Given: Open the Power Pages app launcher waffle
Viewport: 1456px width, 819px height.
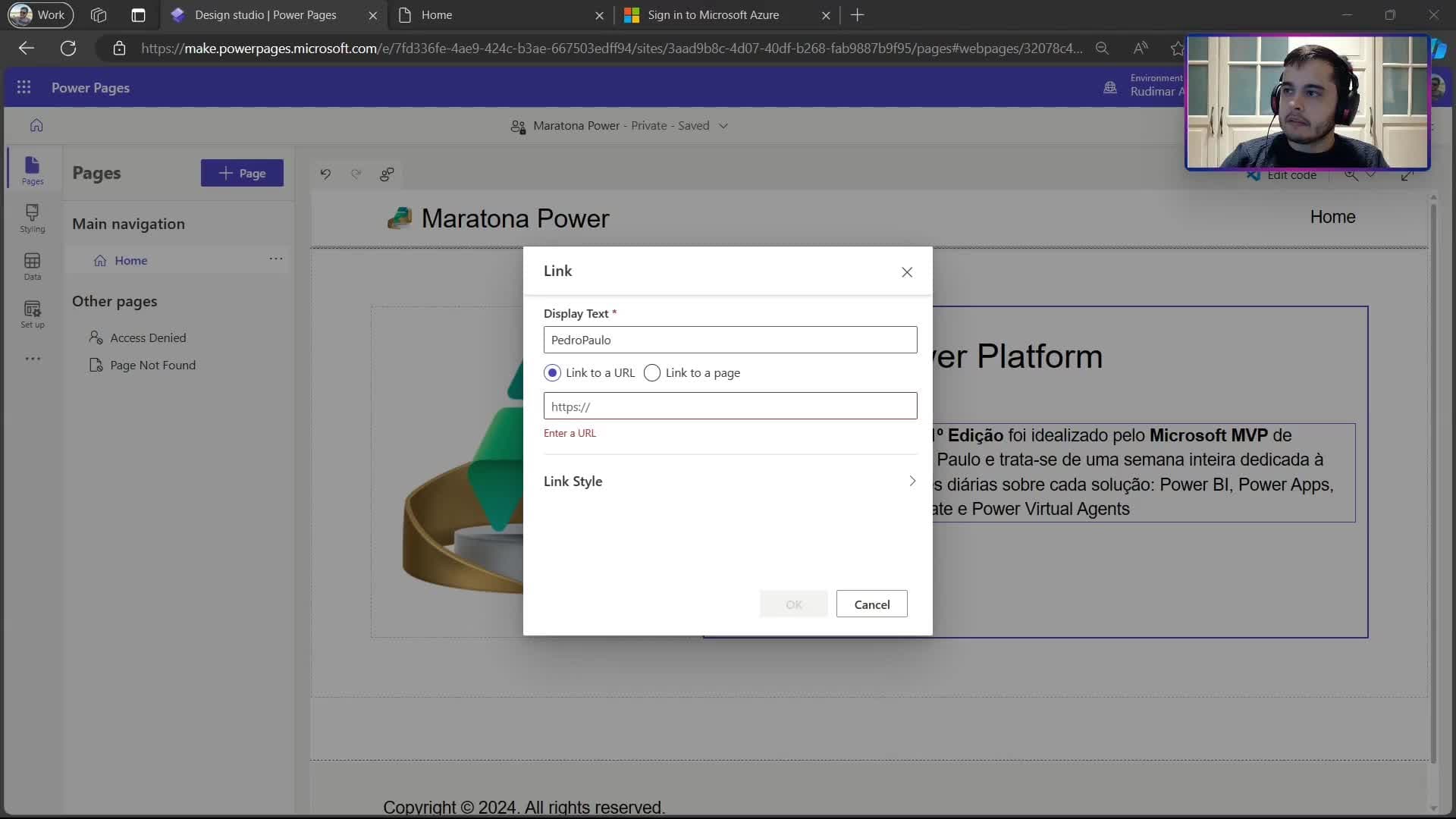Looking at the screenshot, I should coord(24,87).
